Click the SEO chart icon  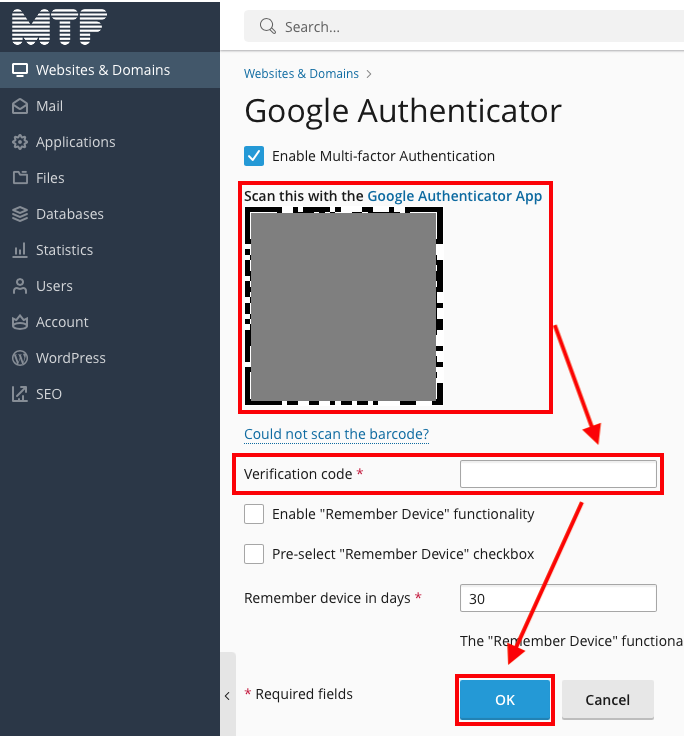pyautogui.click(x=19, y=394)
